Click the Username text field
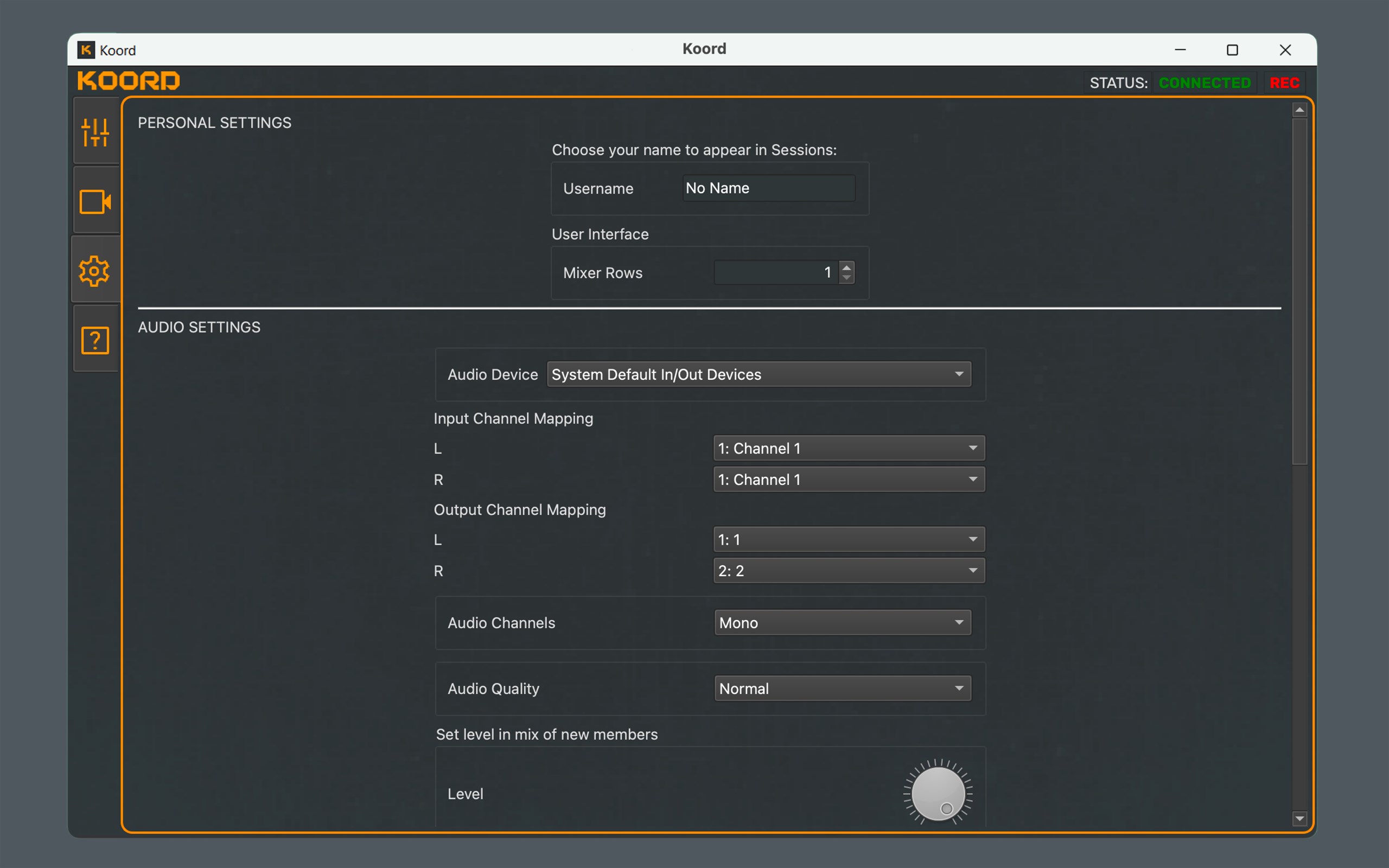The width and height of the screenshot is (1389, 868). pyautogui.click(x=768, y=188)
